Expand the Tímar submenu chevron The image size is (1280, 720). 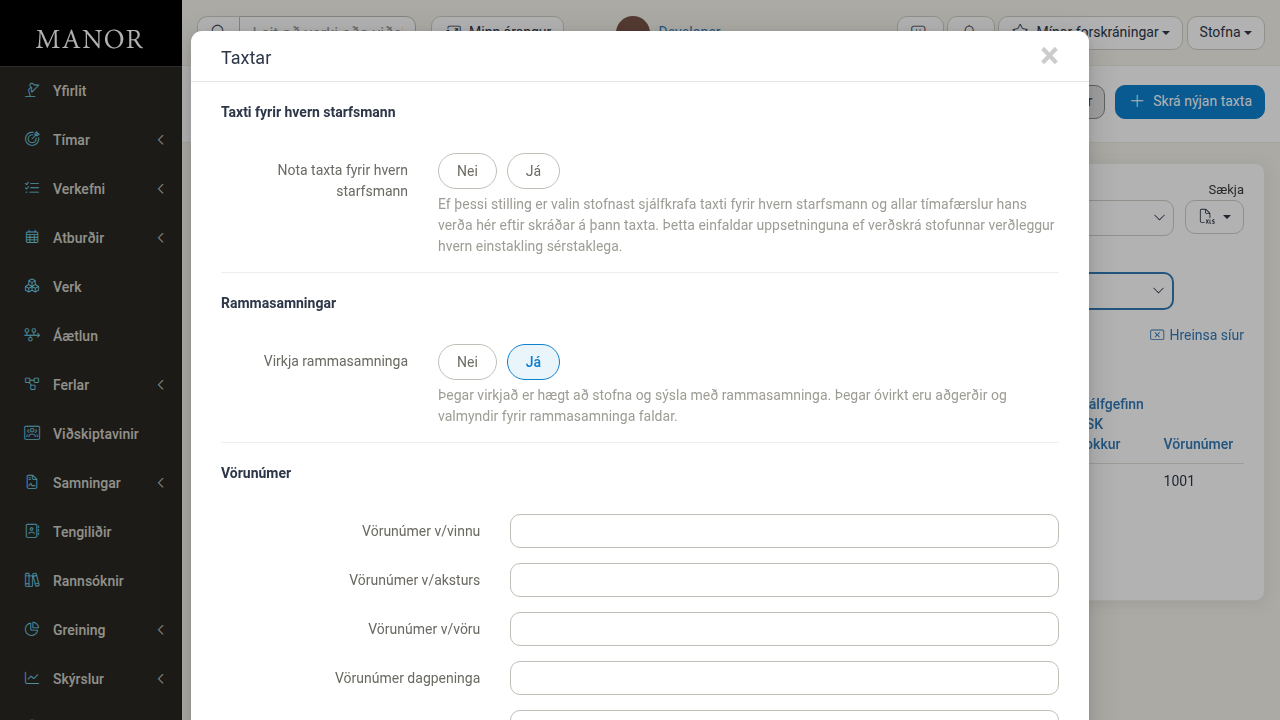click(x=161, y=140)
